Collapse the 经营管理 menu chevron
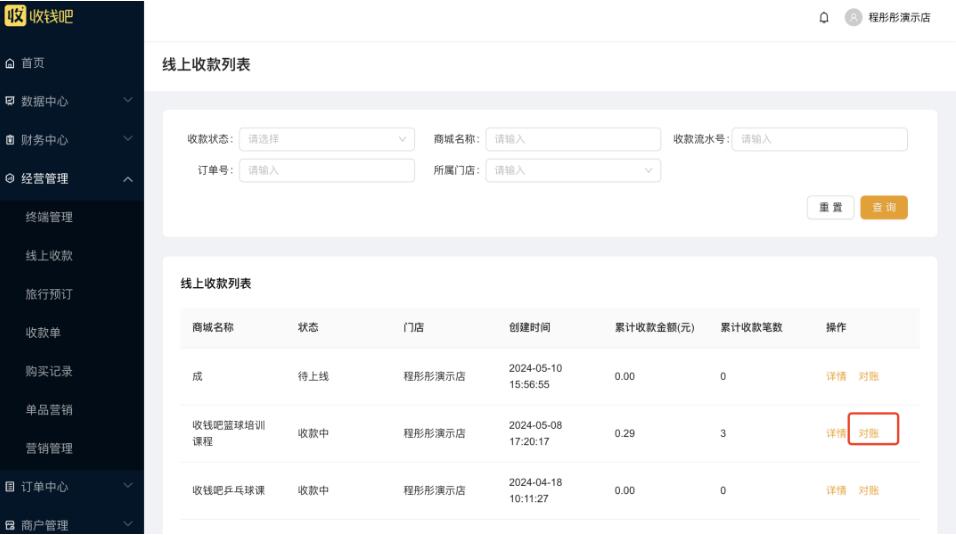 coord(128,179)
